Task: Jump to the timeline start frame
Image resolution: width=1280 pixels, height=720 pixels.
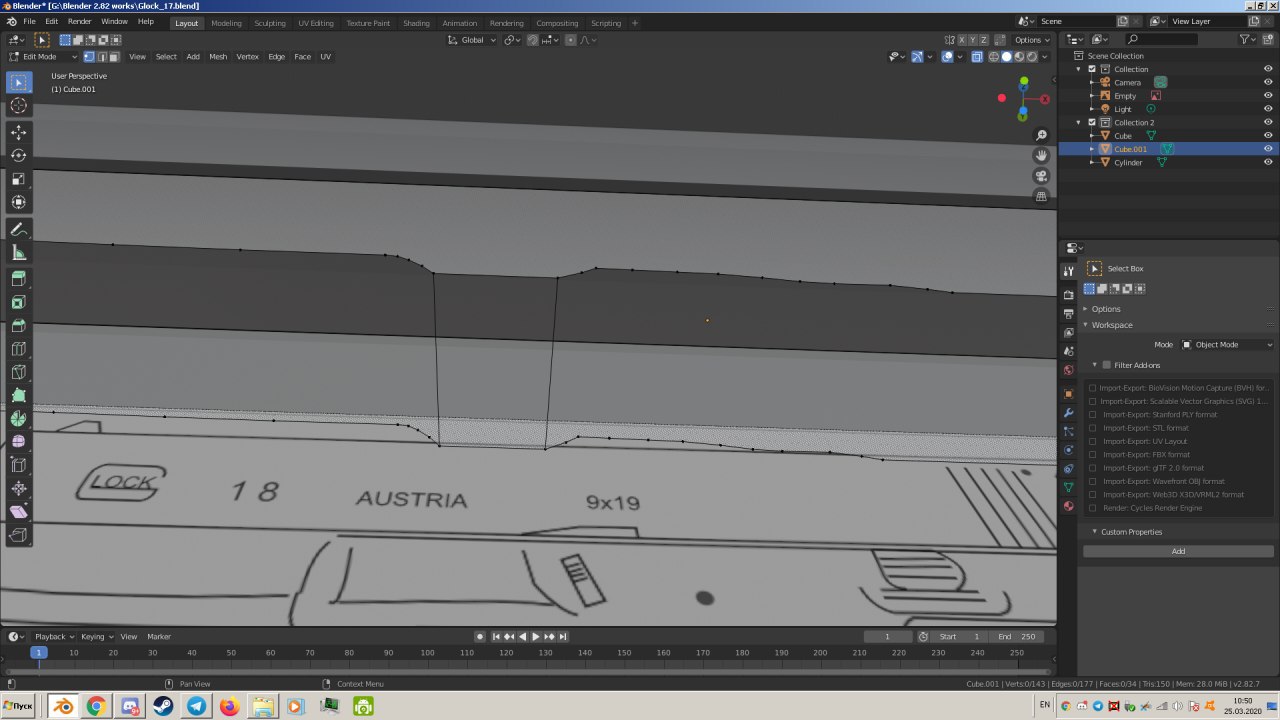Action: coord(496,637)
